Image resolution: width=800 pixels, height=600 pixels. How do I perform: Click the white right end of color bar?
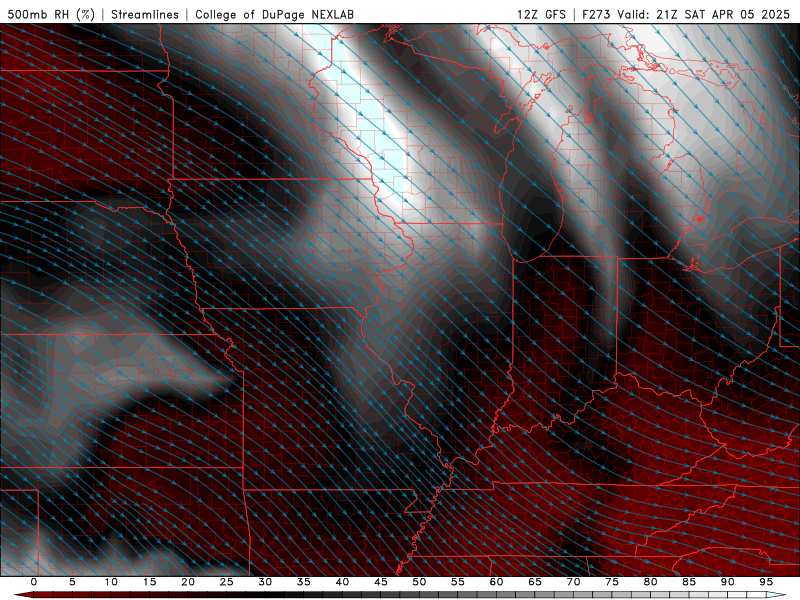777,595
